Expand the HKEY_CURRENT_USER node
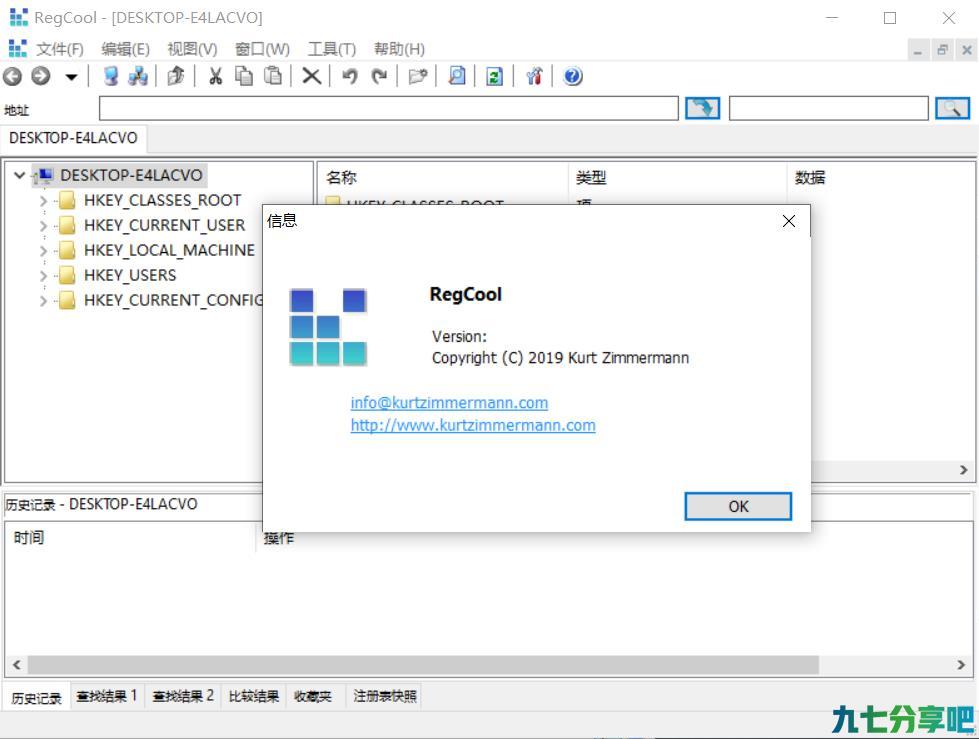 click(43, 225)
